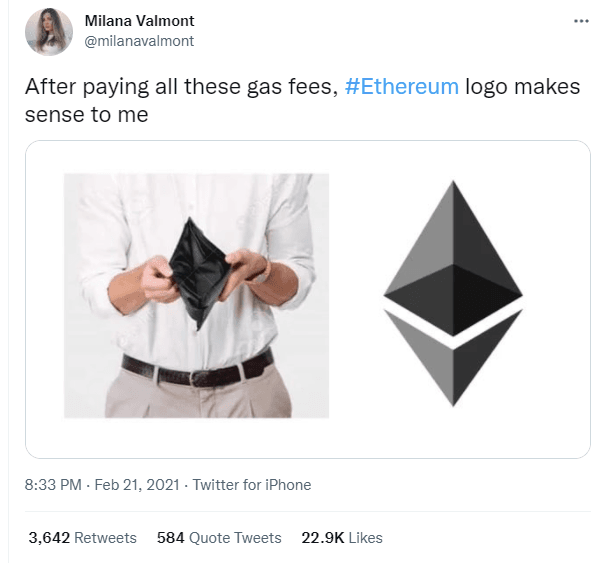Image resolution: width=595 pixels, height=563 pixels.
Task: Open Milana Valmont's profile picture
Action: (49, 32)
